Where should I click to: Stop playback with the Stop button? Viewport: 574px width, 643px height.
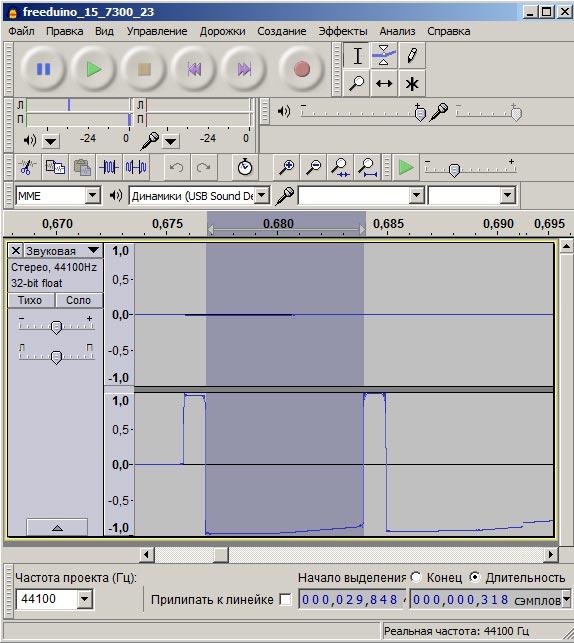[x=144, y=69]
